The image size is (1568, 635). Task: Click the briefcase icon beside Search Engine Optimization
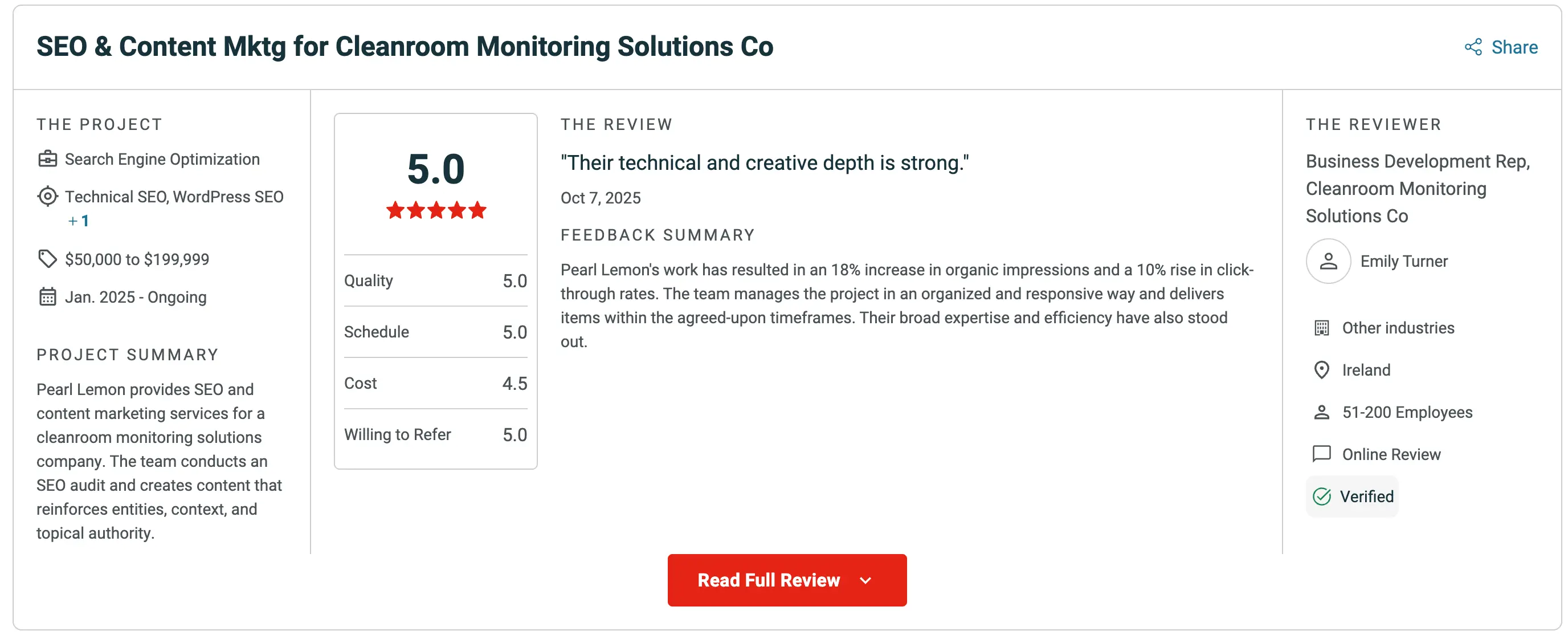(47, 160)
